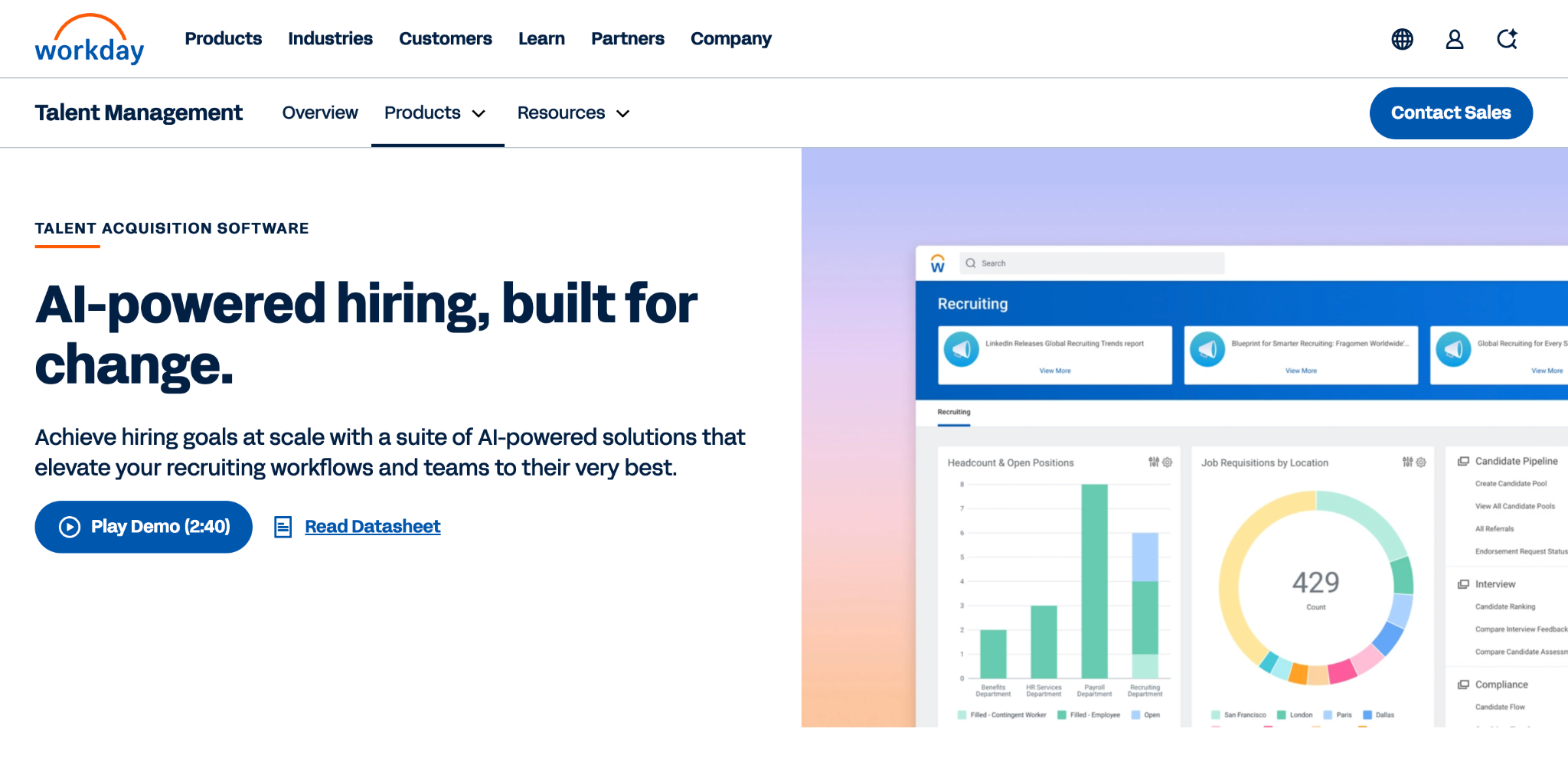Click Compare Candidate Assessment link
This screenshot has height=758, width=1568.
point(1521,652)
